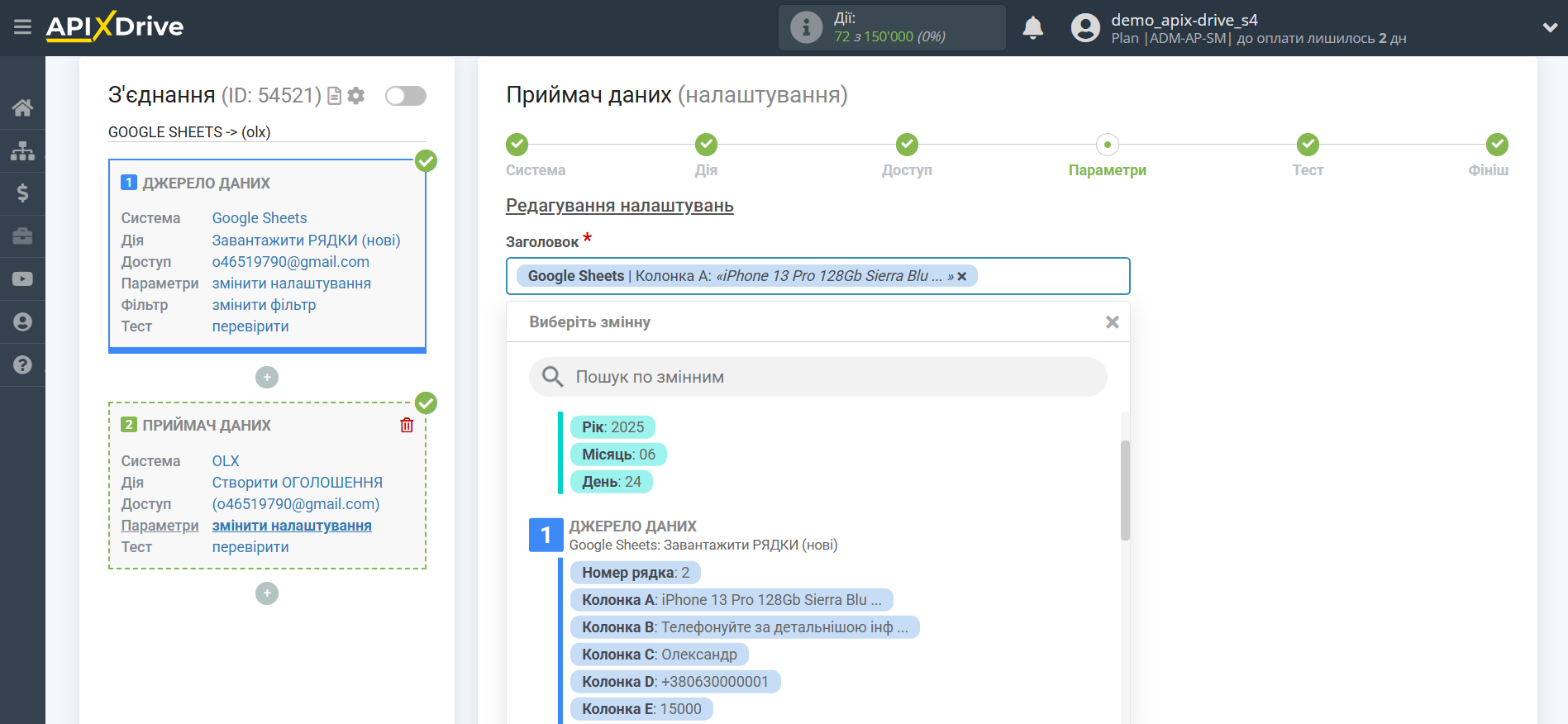Close the Виберіть змінну panel
Viewport: 1568px width, 724px height.
(x=1113, y=322)
